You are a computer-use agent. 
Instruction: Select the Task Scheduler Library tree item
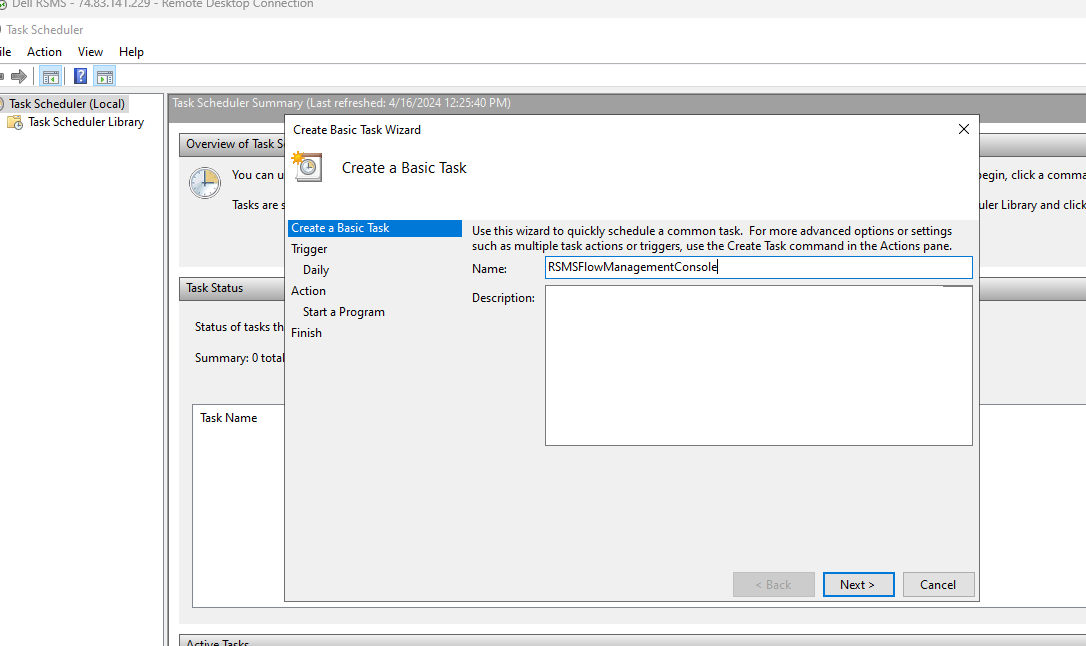pos(86,122)
